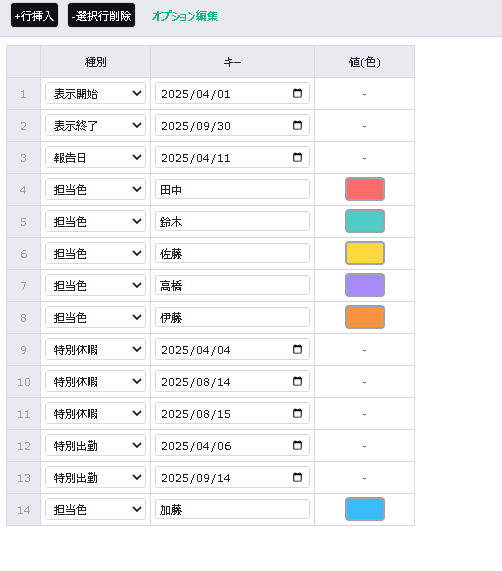Open the 担当色 dropdown in row 8

pos(95,317)
